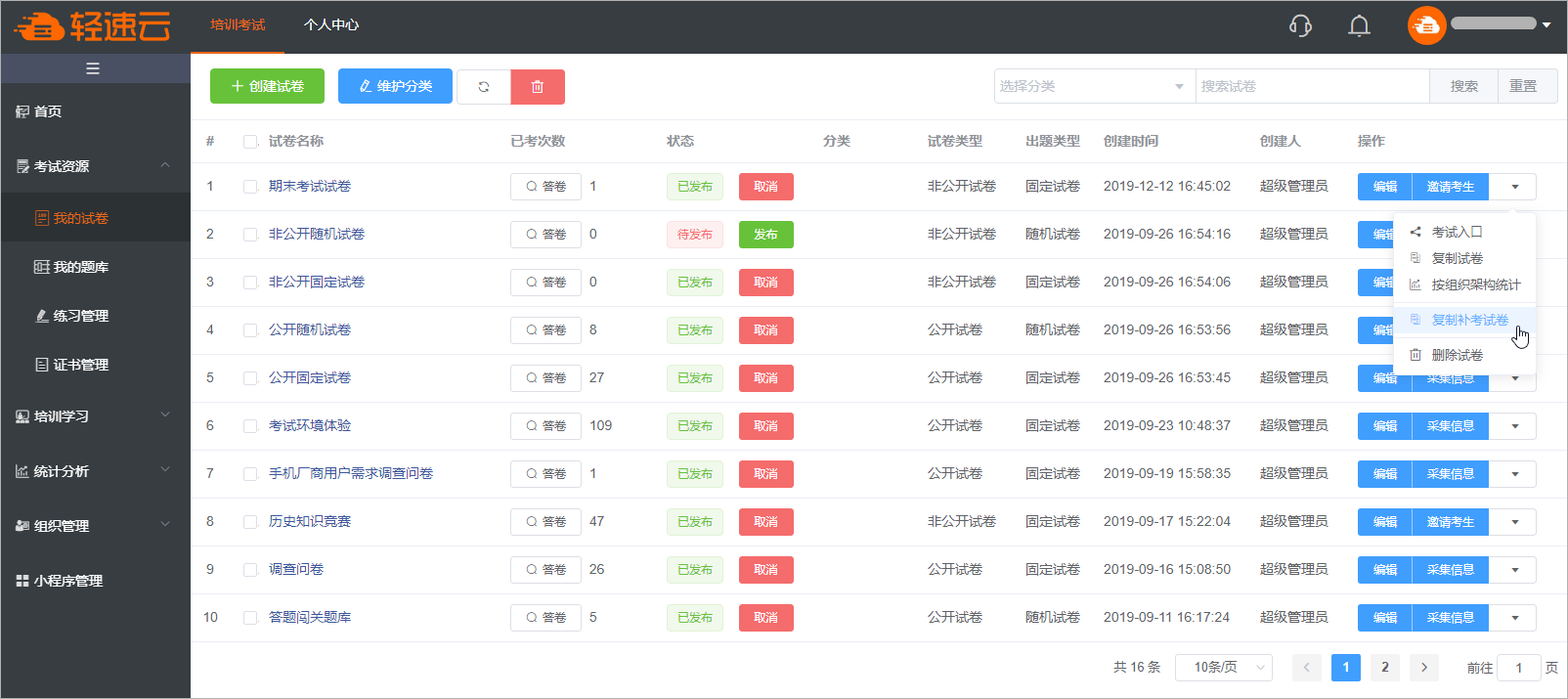Open 练习管理 in sidebar
Viewport: 1568px width, 699px height.
tap(95, 316)
